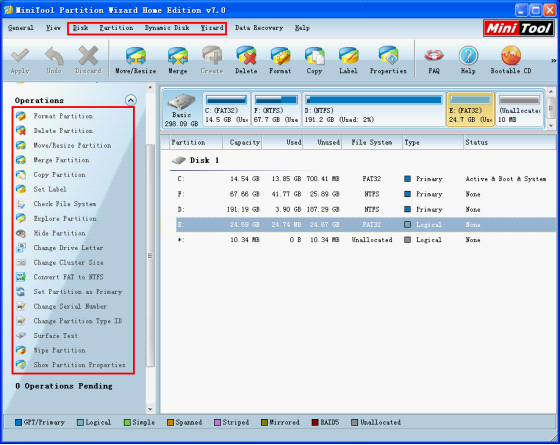This screenshot has width=560, height=445.
Task: Select the D: (NTFS) 191.2 GB block
Action: [374, 109]
